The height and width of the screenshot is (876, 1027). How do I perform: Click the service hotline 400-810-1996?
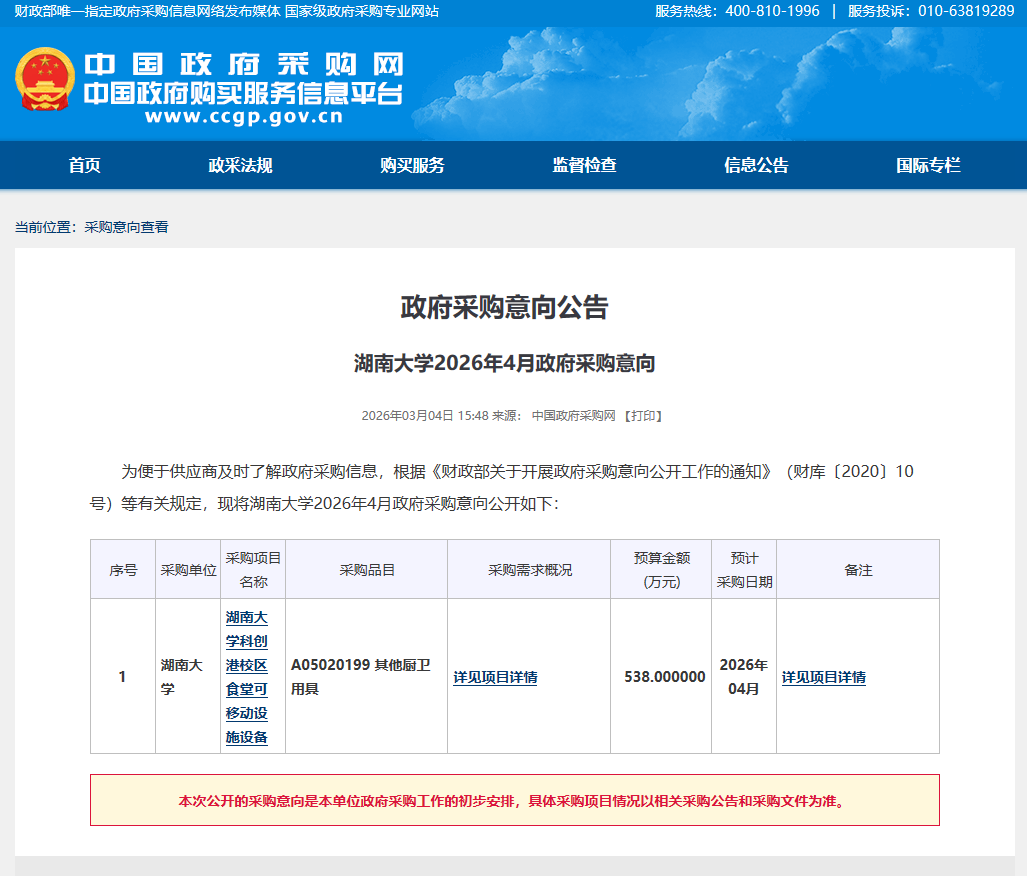coord(773,11)
